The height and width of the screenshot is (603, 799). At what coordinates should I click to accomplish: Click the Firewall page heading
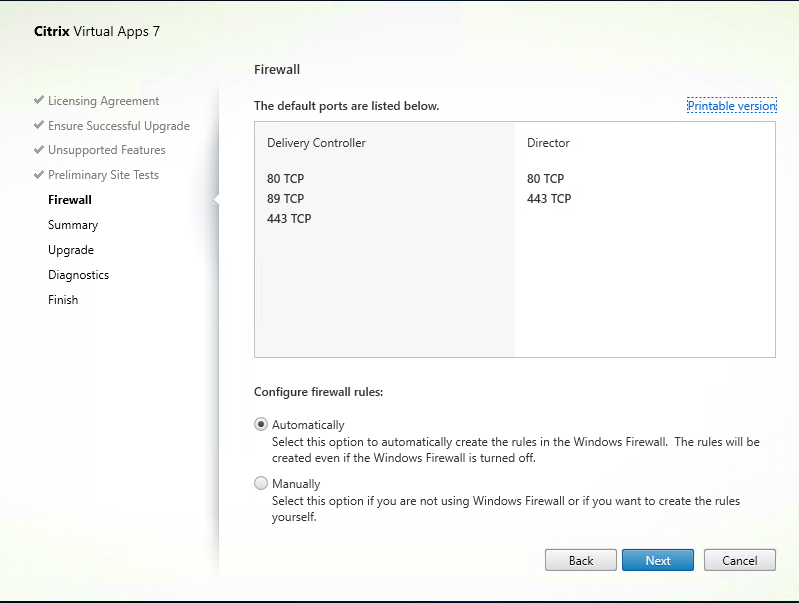tap(277, 69)
